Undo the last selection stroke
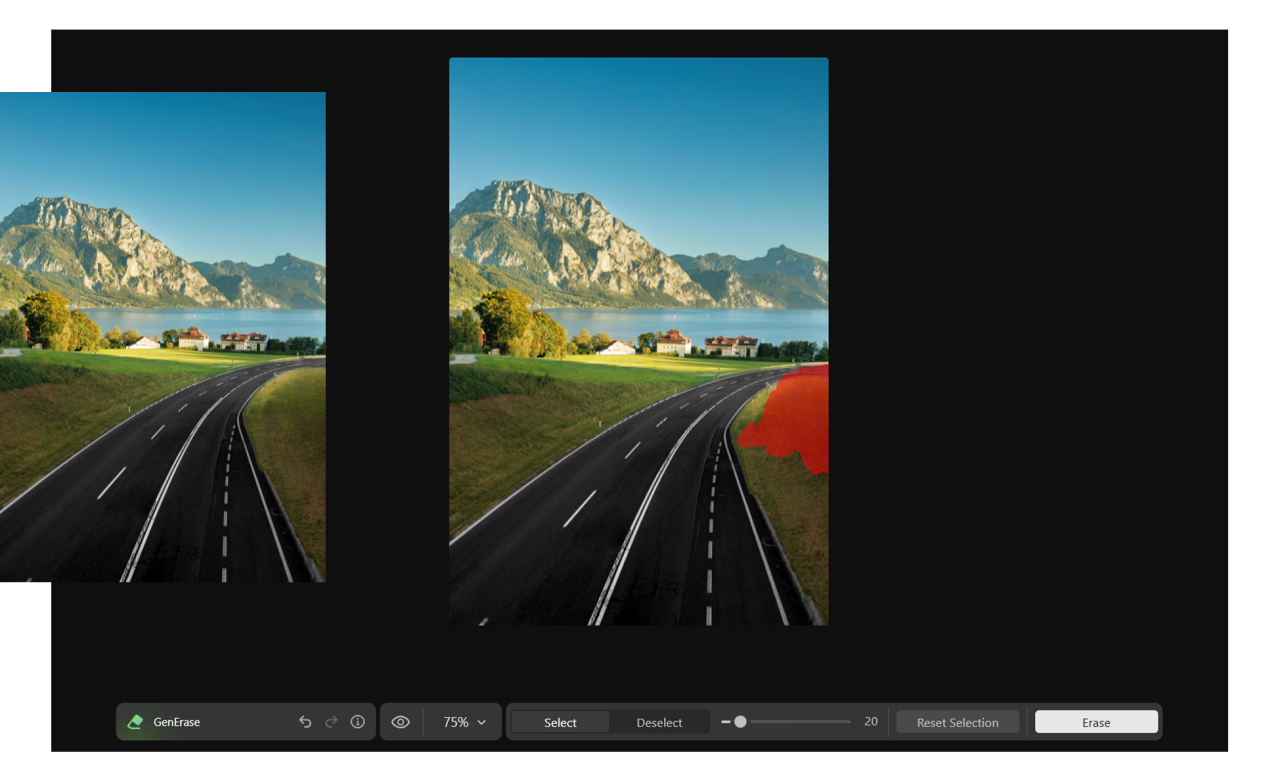Viewport: 1280px width, 782px height. 305,722
